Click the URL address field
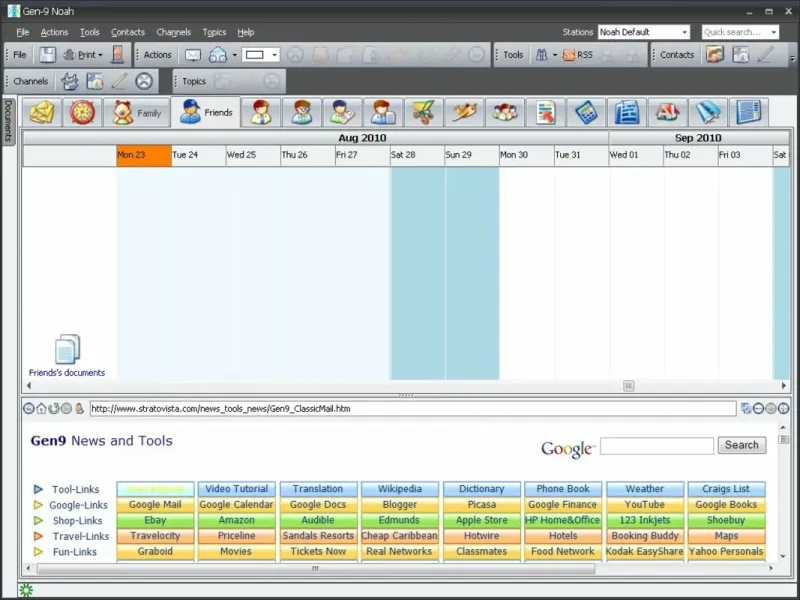800x600 pixels. (413, 409)
